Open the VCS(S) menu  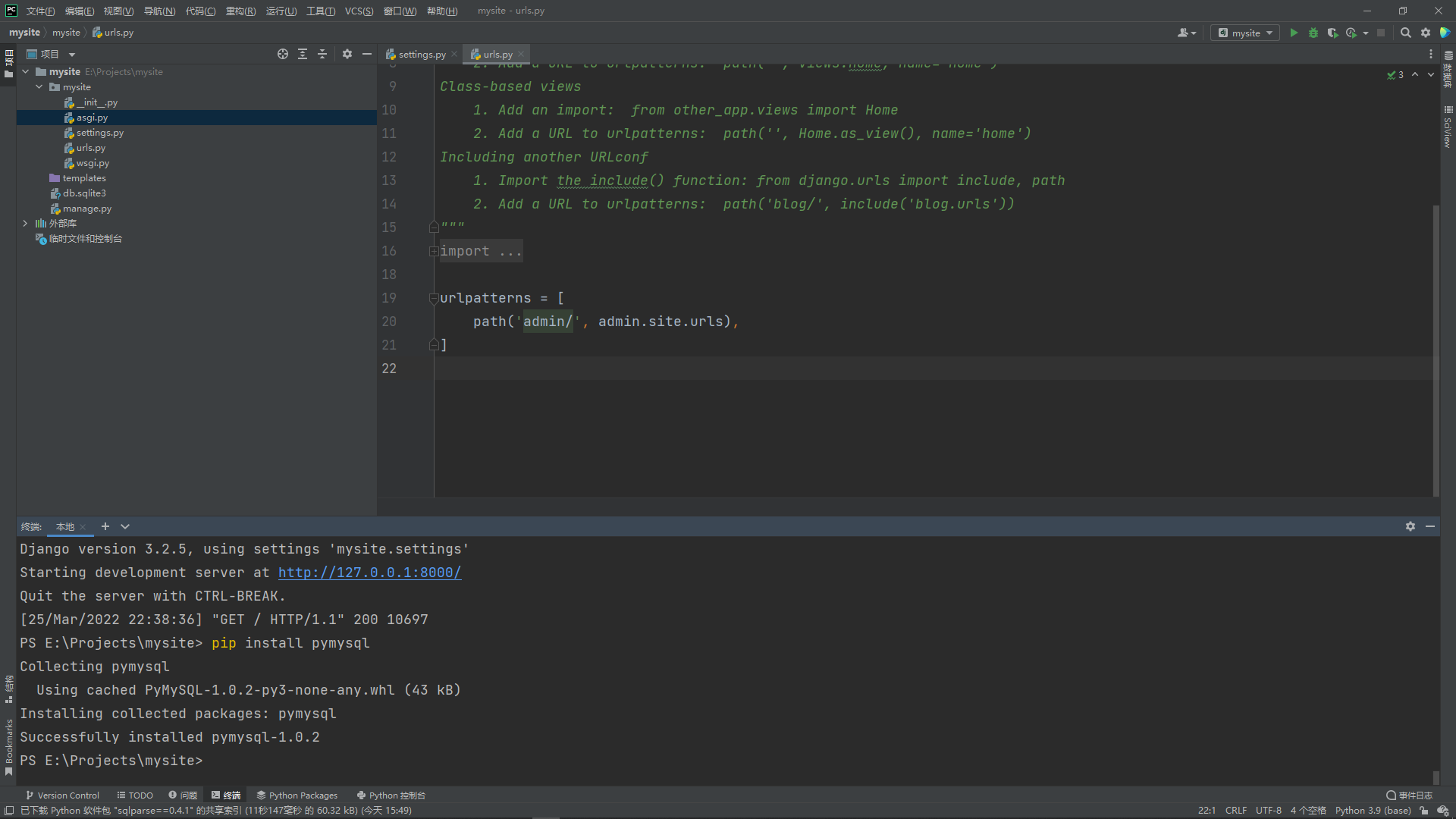click(359, 11)
